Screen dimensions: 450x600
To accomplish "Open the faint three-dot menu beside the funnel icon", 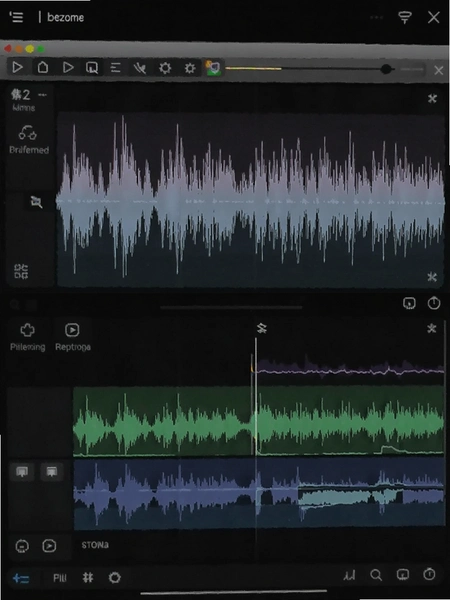I will point(377,18).
